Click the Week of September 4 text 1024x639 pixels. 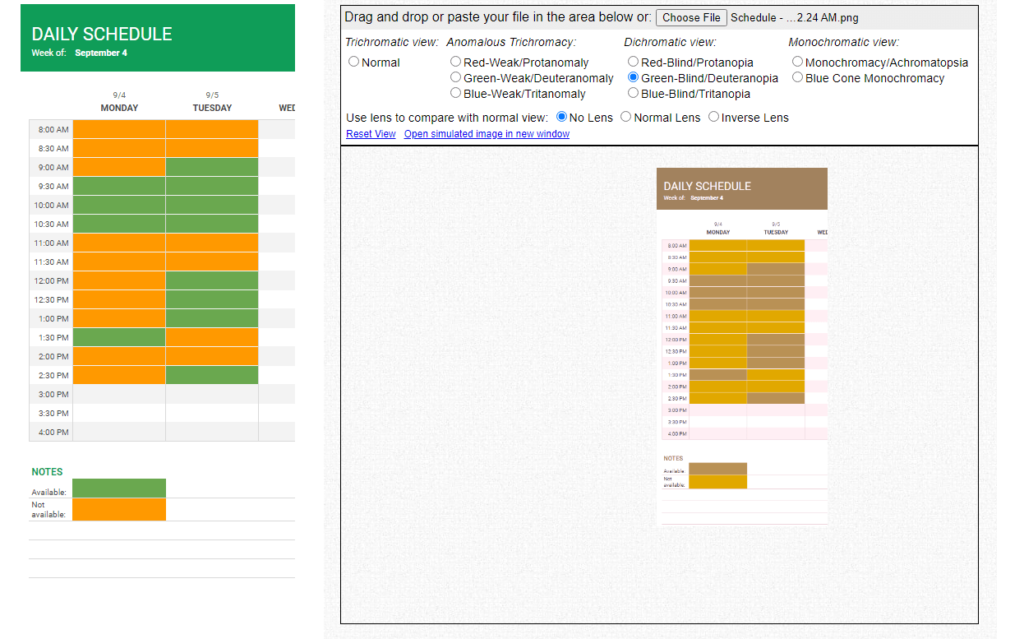point(80,53)
